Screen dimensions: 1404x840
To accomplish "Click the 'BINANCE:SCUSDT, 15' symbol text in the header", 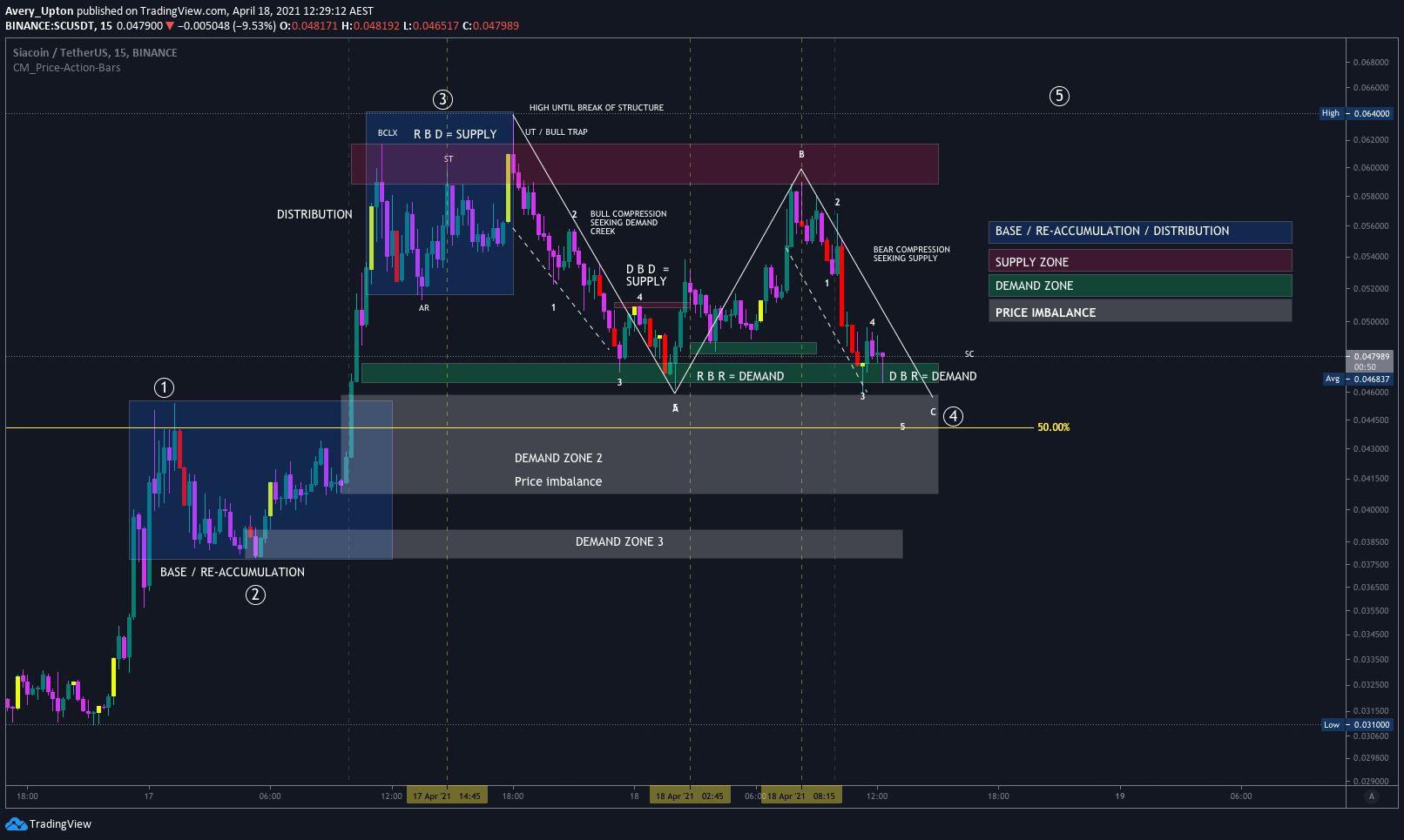I will 58,26.
